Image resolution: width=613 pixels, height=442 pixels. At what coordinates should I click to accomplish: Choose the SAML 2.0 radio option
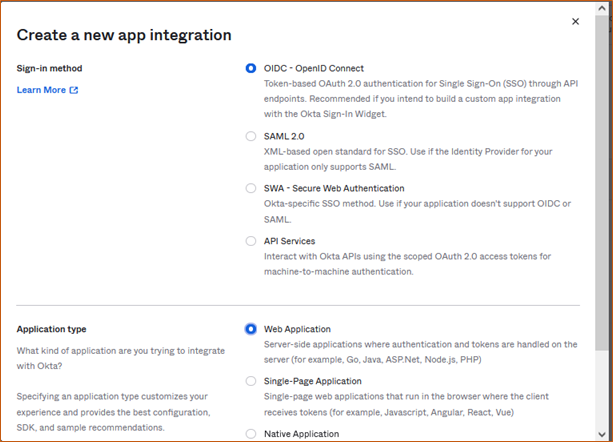tap(251, 136)
